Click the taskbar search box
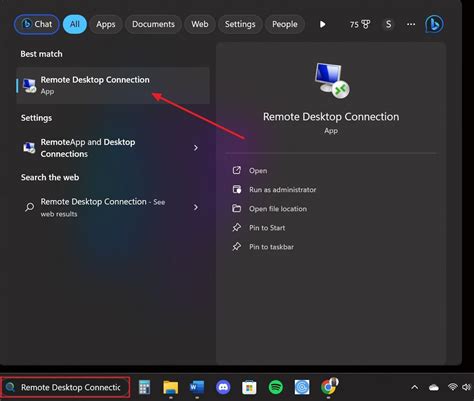The width and height of the screenshot is (474, 401). pyautogui.click(x=65, y=387)
